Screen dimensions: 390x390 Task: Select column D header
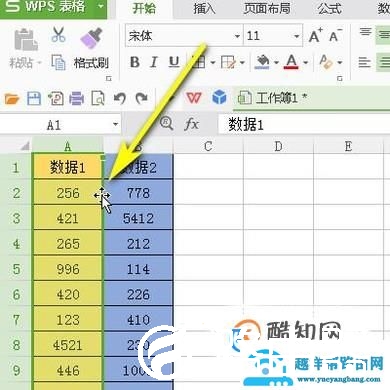pos(278,146)
